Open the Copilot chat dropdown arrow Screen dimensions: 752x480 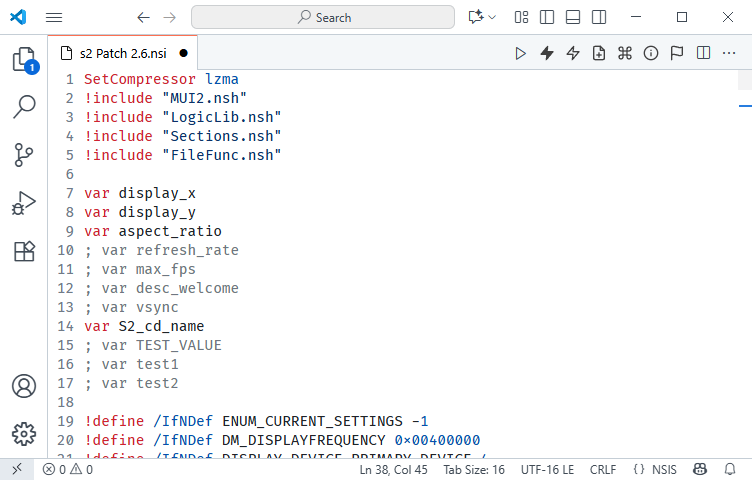click(492, 17)
